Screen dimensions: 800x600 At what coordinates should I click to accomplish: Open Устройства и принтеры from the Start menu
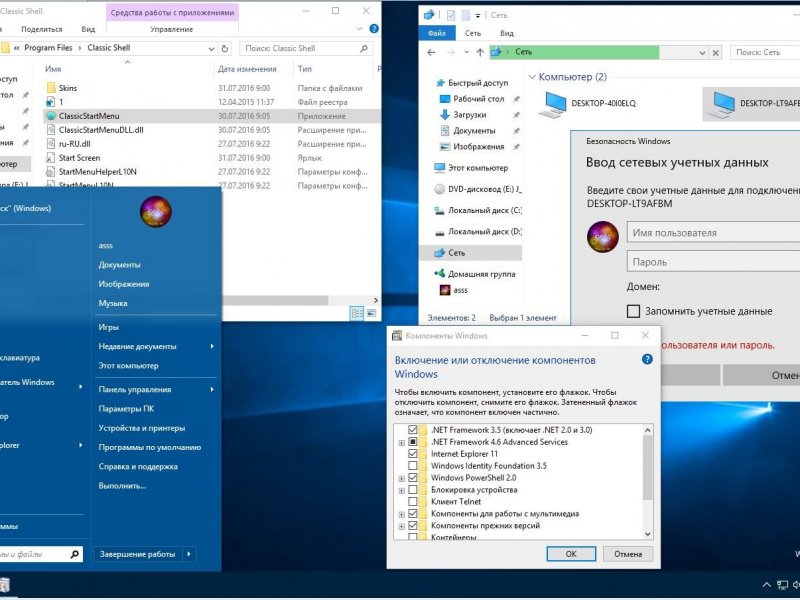click(x=141, y=428)
